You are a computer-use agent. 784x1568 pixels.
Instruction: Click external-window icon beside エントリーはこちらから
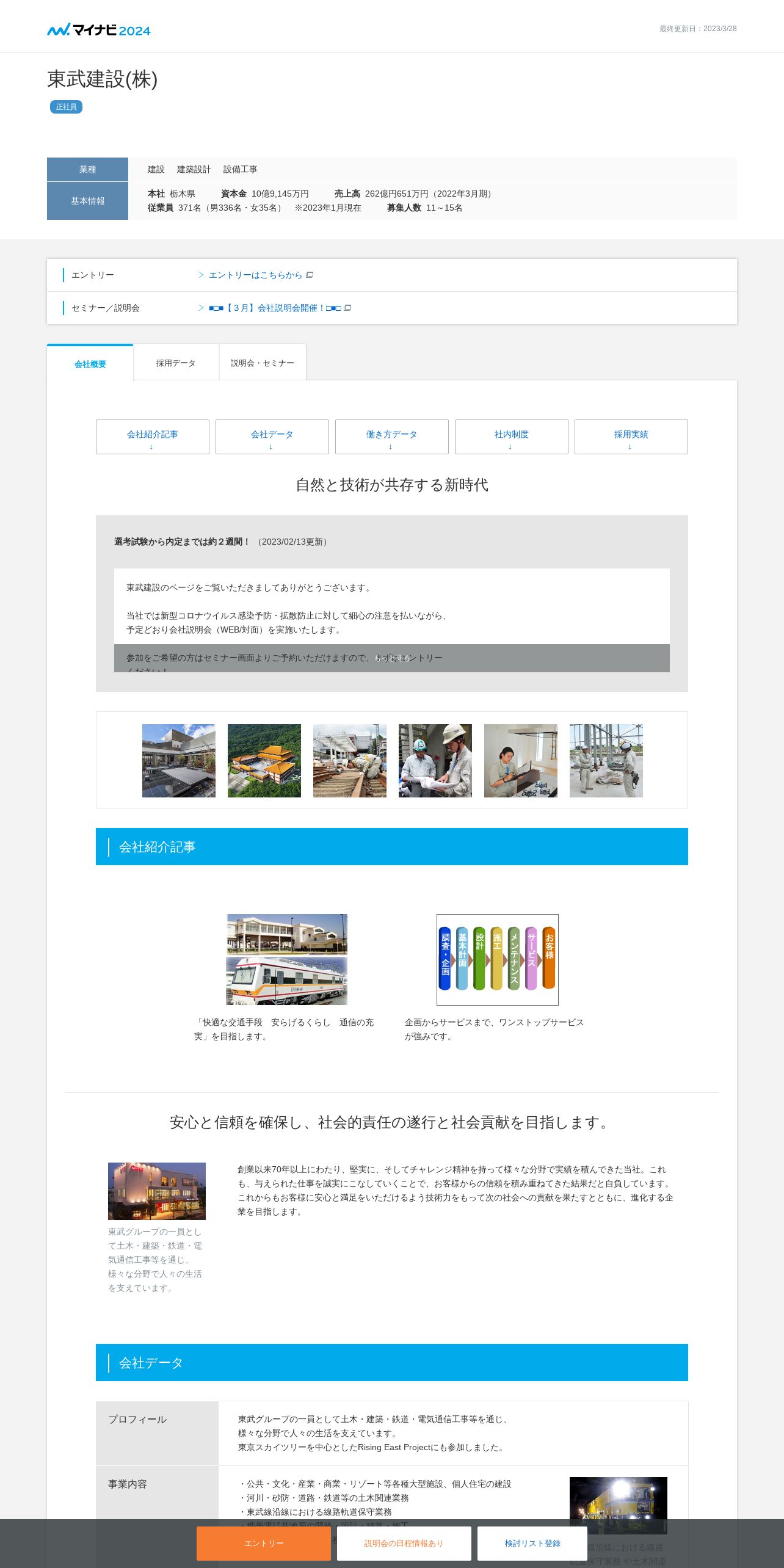(x=310, y=275)
